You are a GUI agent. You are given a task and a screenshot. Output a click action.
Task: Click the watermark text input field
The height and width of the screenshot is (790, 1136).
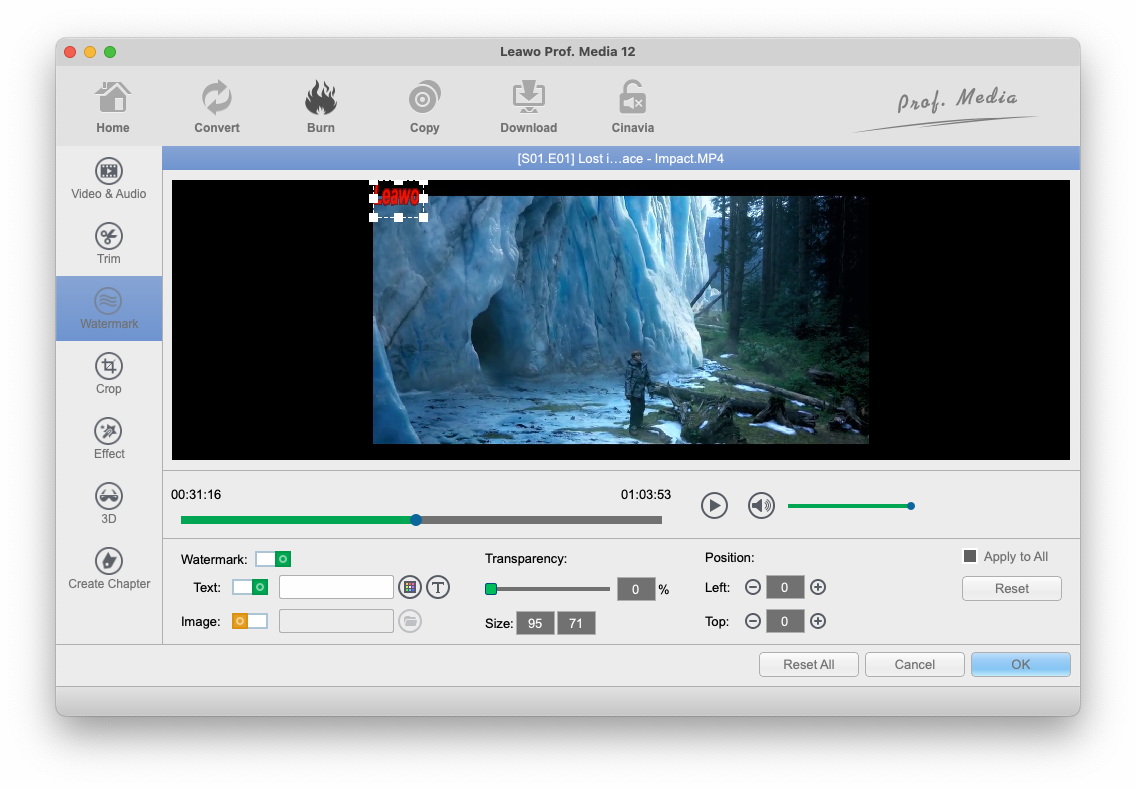[336, 587]
